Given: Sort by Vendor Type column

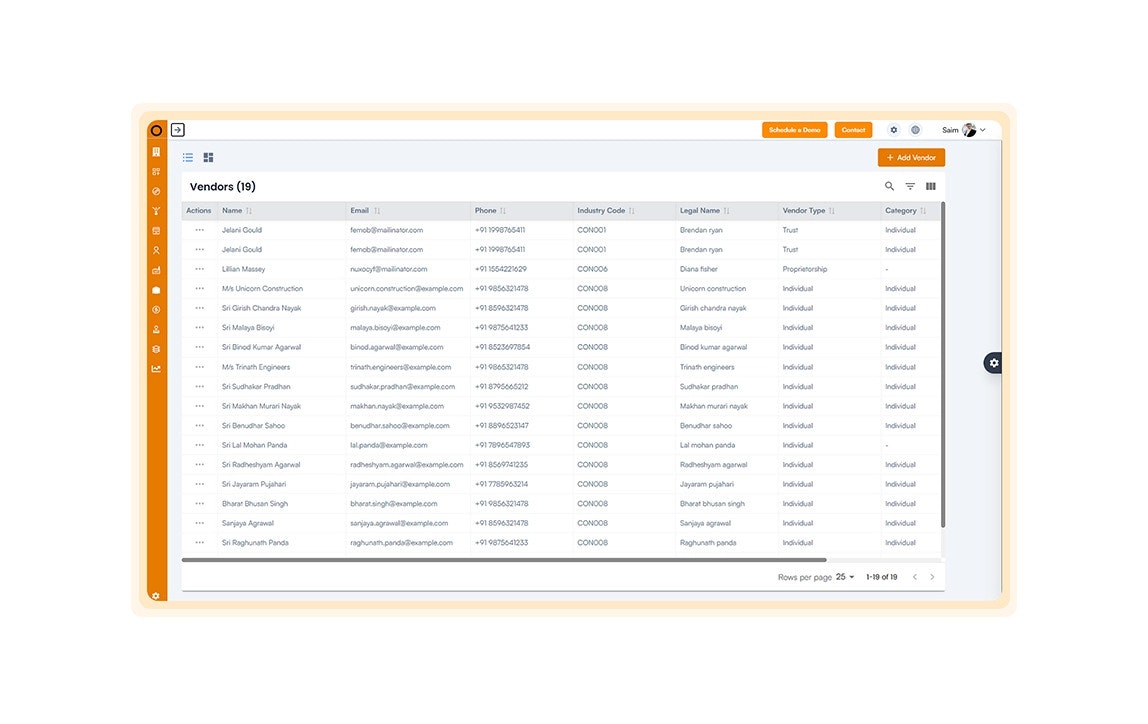Looking at the screenshot, I should [832, 211].
